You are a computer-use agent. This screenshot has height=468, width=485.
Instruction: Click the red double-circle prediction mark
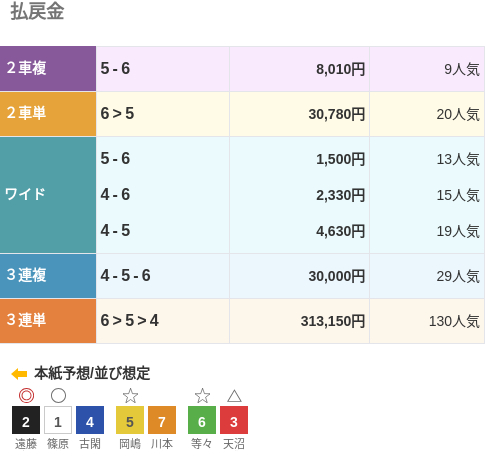pos(26,396)
